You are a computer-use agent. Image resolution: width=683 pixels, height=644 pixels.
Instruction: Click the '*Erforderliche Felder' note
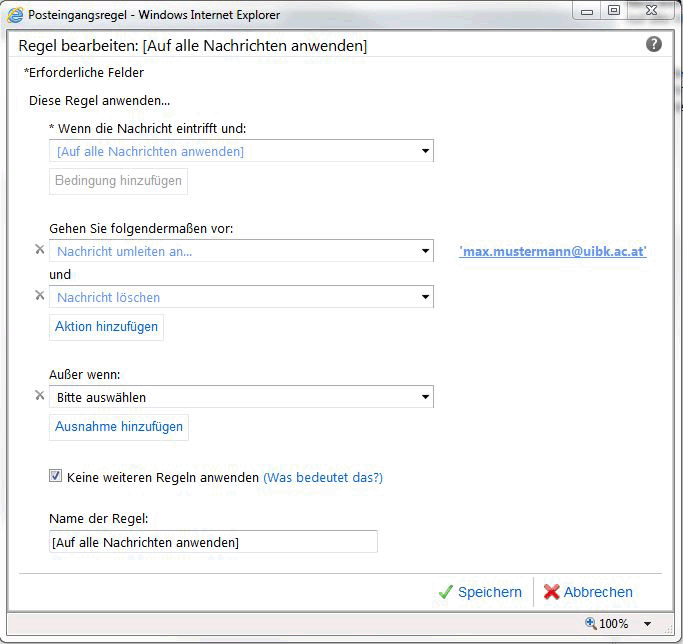84,73
